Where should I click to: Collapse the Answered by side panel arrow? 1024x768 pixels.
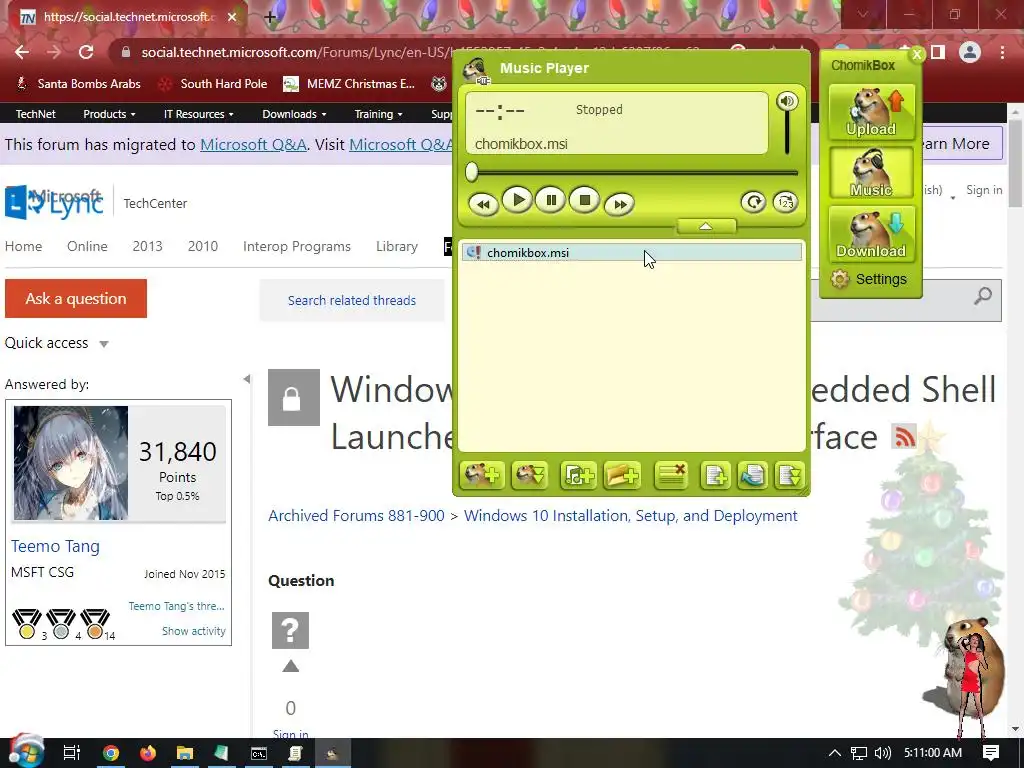247,379
